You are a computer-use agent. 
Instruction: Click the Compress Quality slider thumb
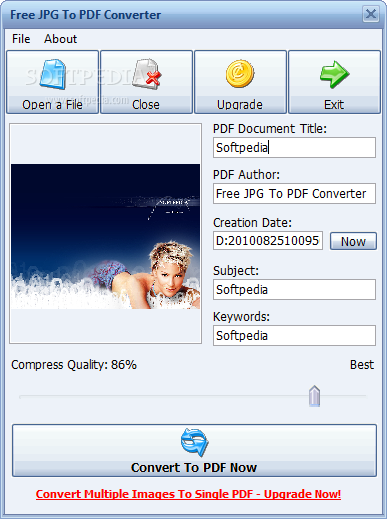pos(314,396)
